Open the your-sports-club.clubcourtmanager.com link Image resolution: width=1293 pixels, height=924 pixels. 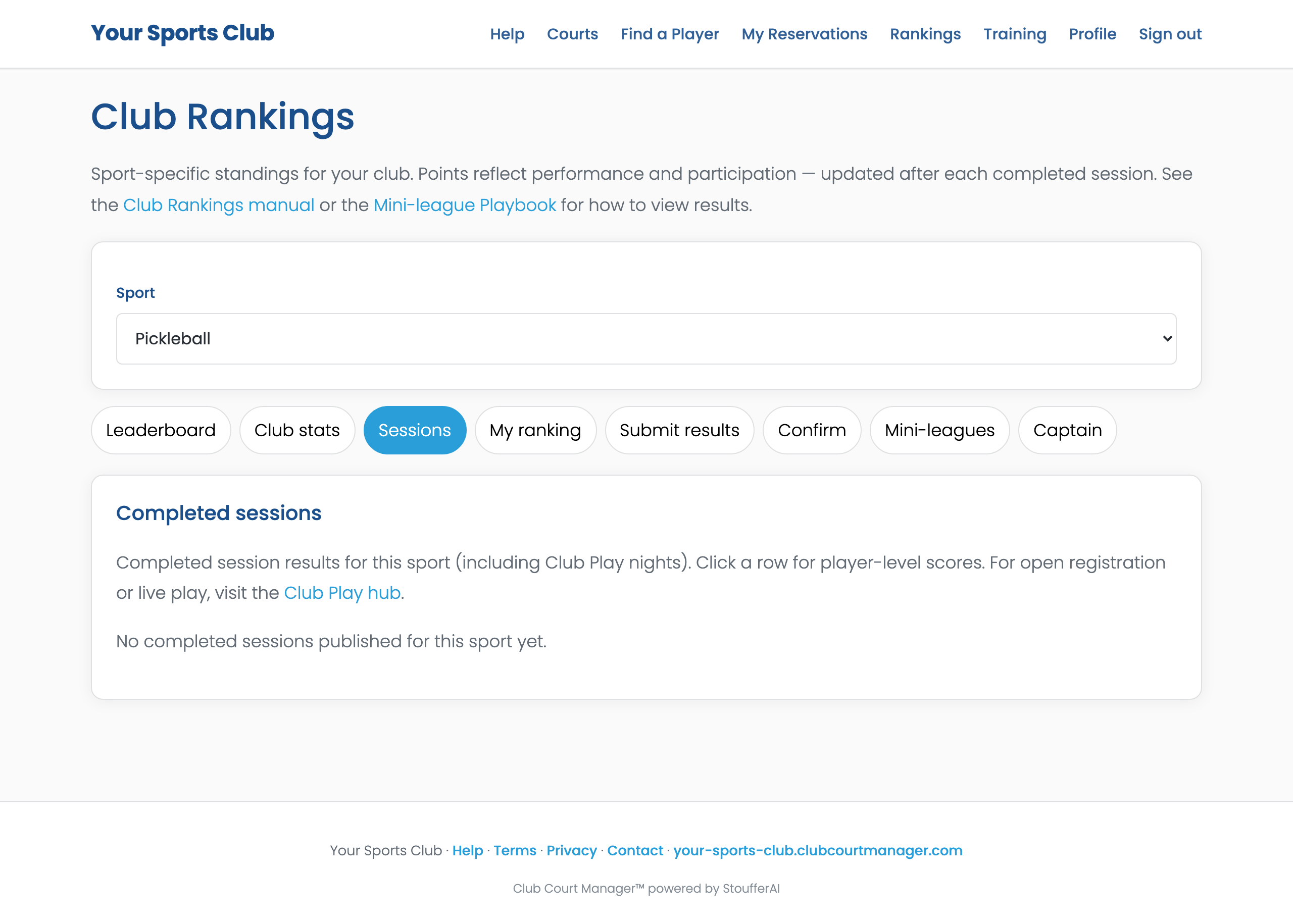[x=818, y=851]
